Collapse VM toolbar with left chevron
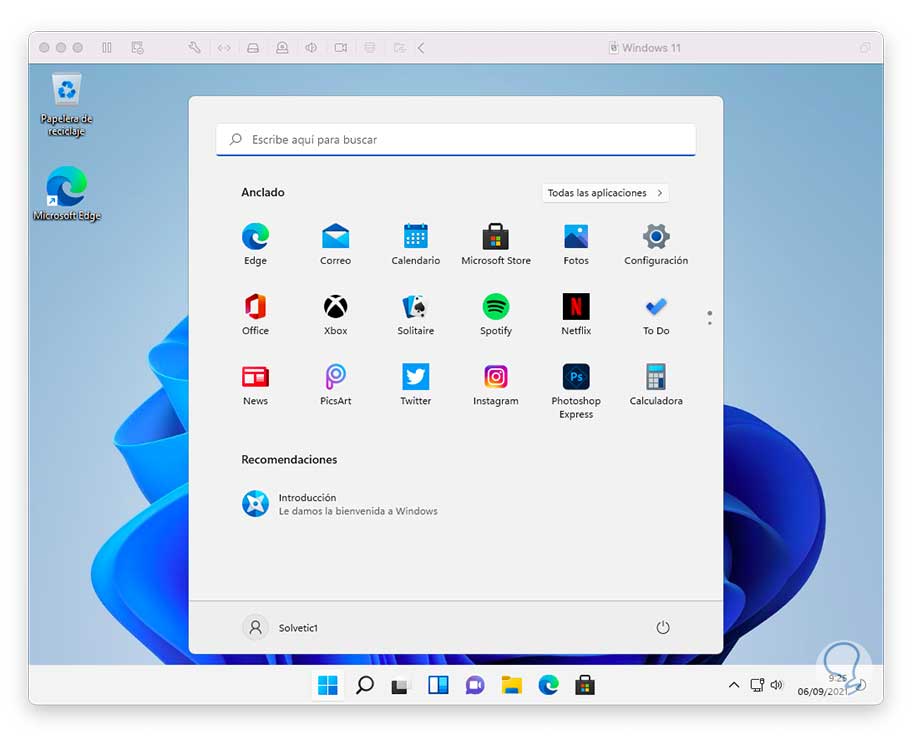The height and width of the screenshot is (750, 912). click(421, 48)
